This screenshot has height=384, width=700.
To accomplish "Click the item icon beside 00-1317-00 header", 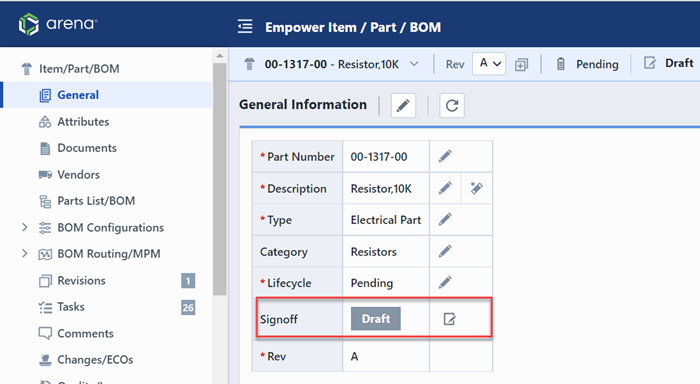I will point(249,64).
